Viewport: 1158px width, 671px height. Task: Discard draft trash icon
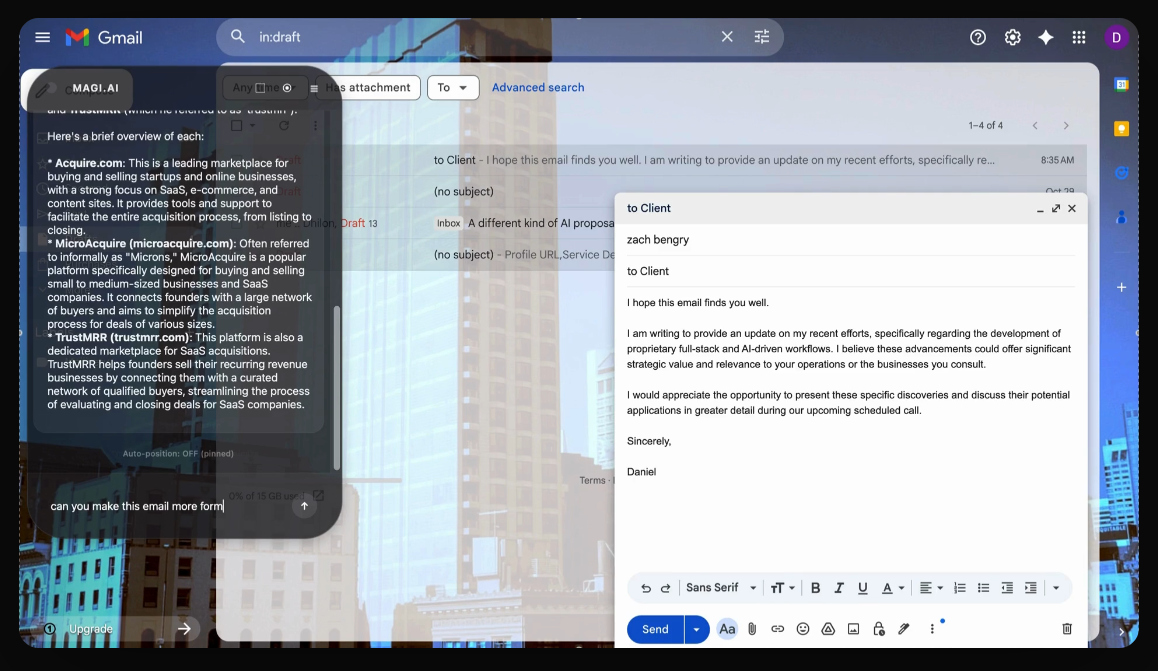pos(1066,629)
